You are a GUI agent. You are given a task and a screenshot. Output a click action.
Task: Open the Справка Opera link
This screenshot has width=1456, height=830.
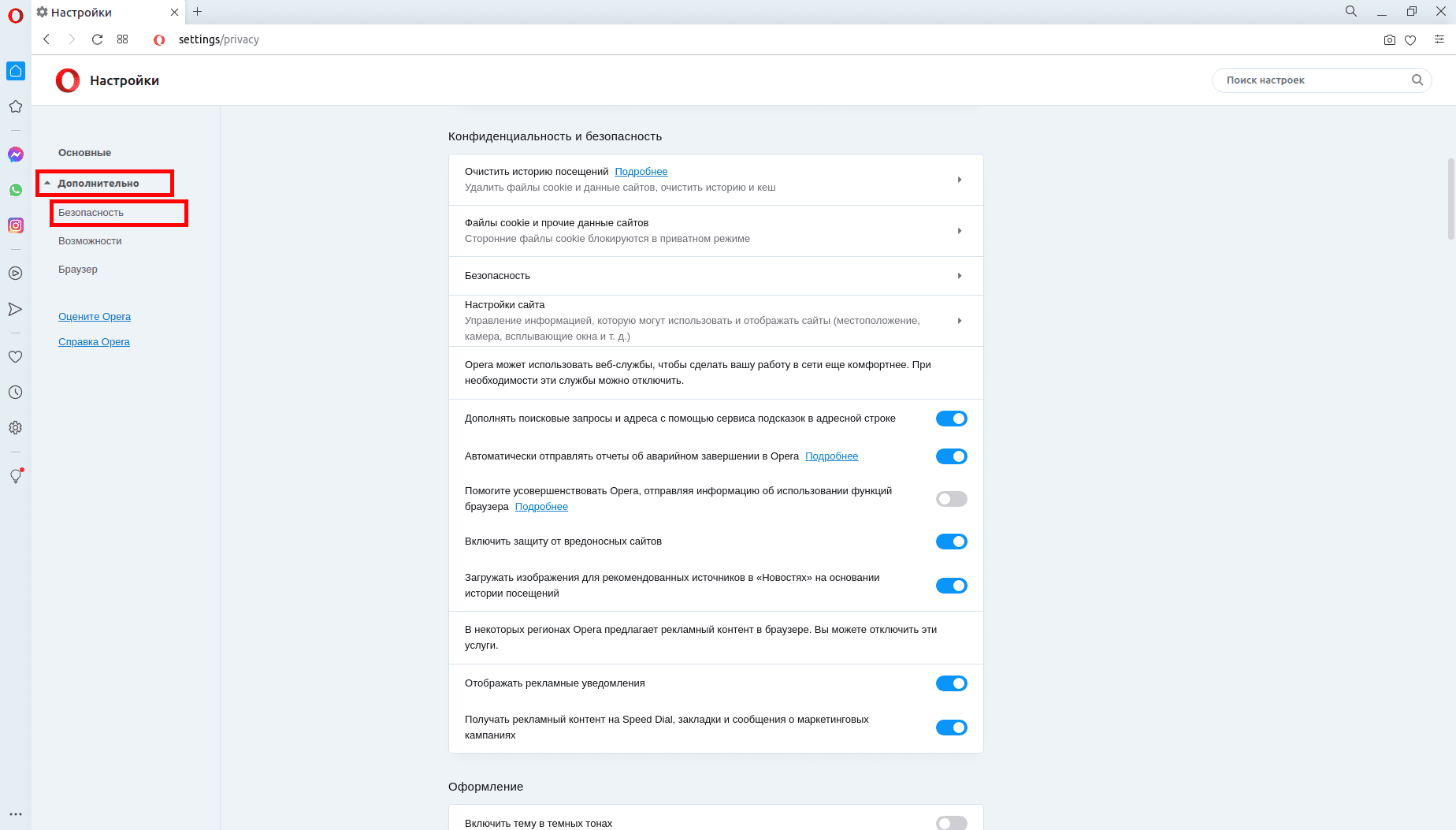94,342
